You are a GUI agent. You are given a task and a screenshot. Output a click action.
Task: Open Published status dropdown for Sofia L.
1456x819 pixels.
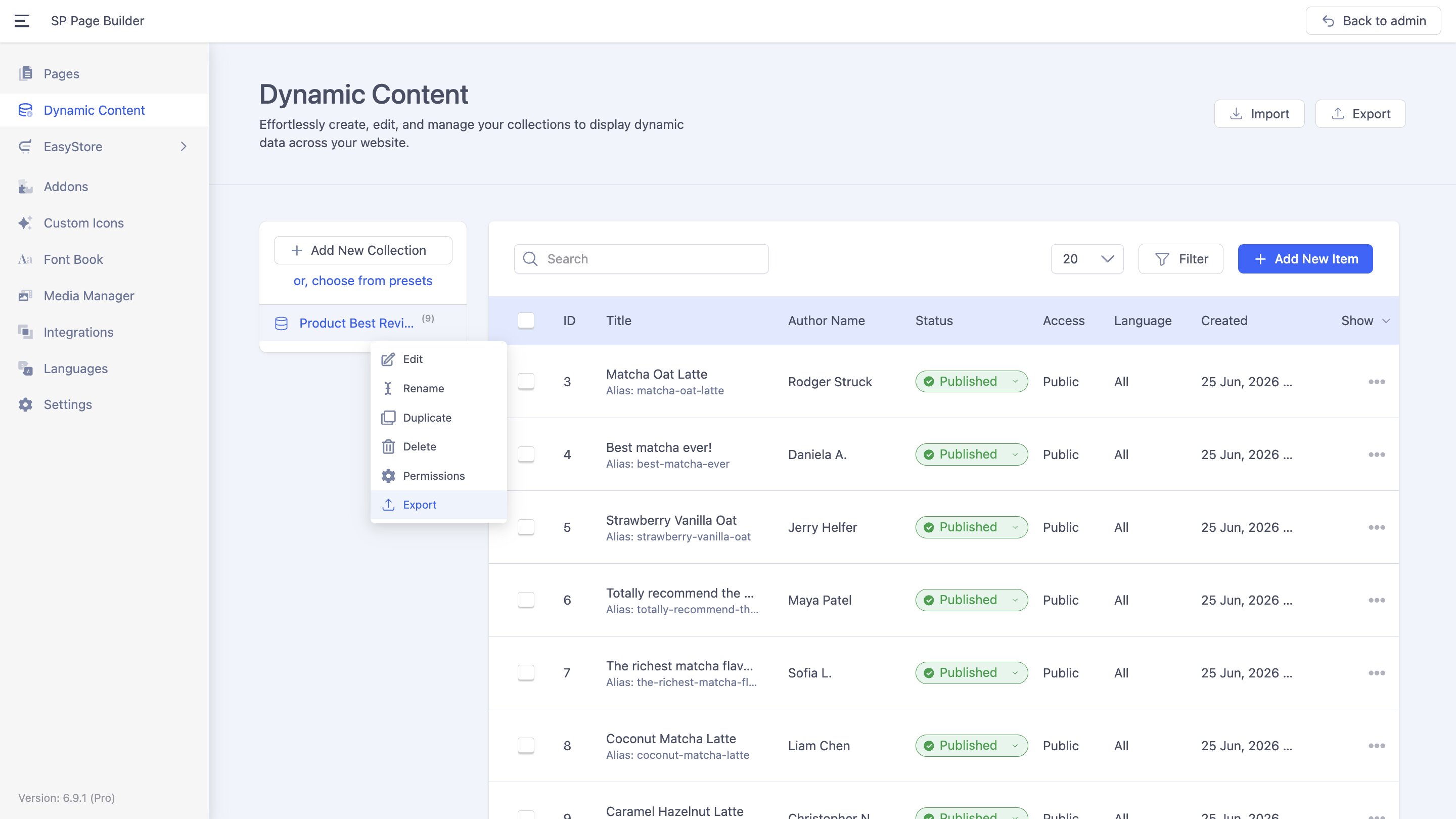click(971, 672)
